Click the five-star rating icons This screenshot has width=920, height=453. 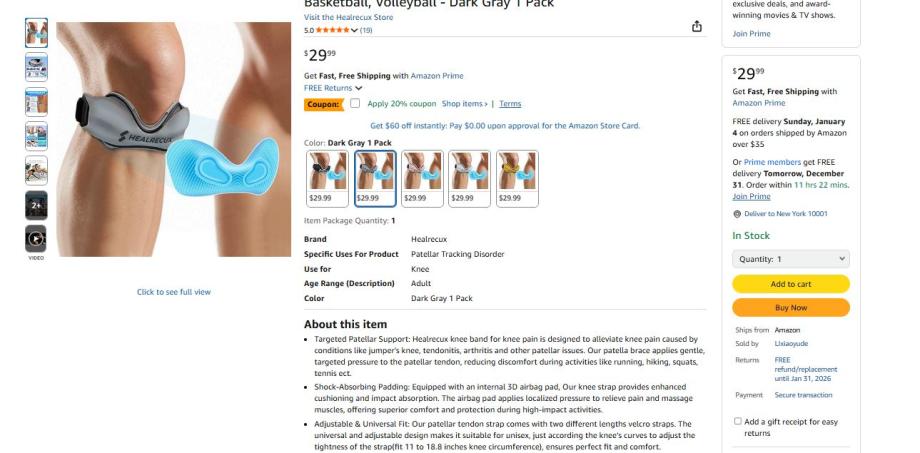333,31
